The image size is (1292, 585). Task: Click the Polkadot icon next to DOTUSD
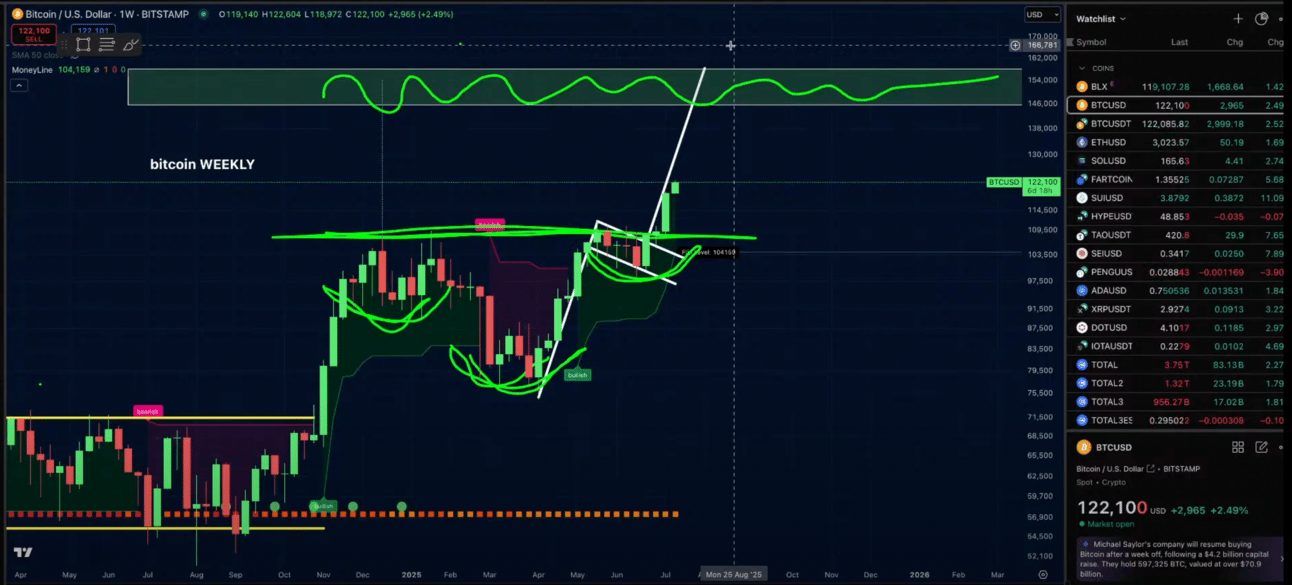(x=1081, y=327)
